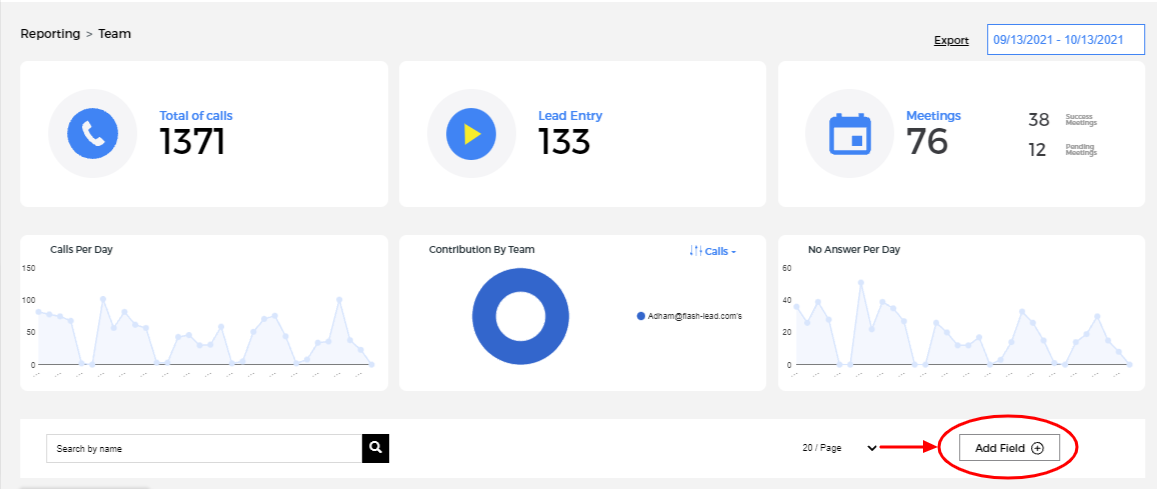
Task: Select Team in the breadcrumb
Action: (114, 34)
